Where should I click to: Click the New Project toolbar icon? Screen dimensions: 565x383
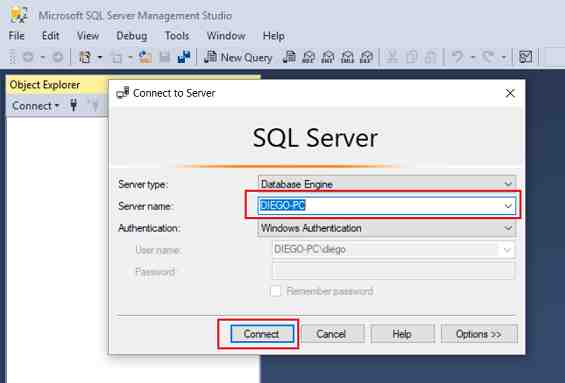click(85, 57)
